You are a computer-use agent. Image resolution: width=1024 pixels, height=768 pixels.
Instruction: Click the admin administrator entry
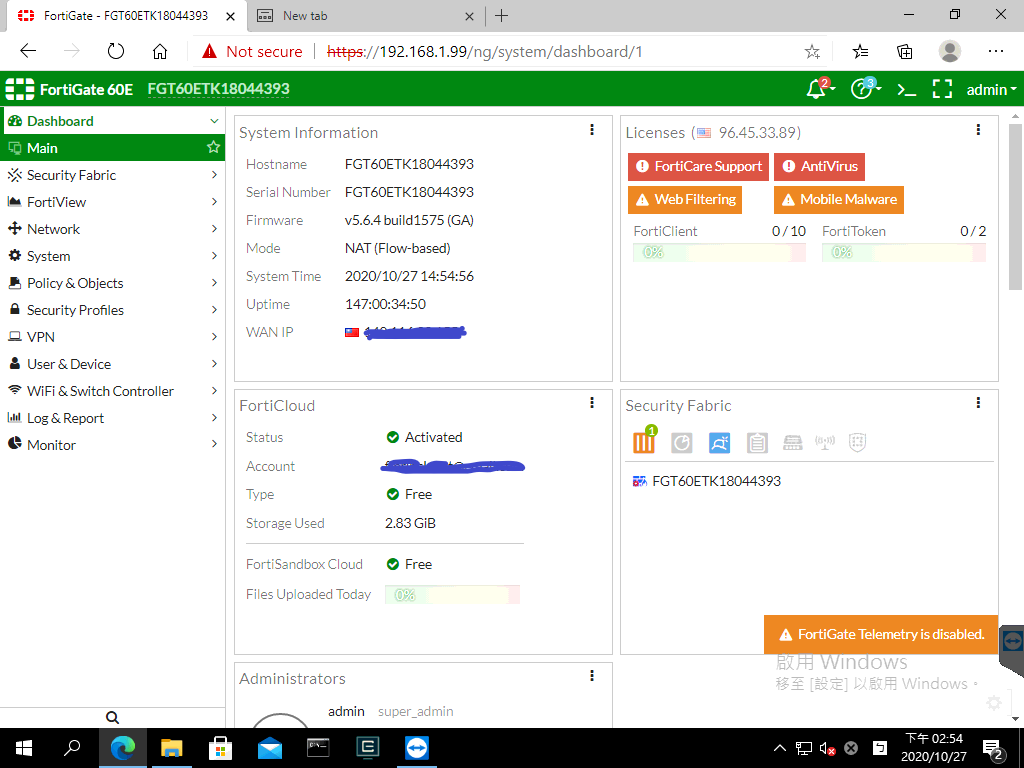[x=346, y=711]
